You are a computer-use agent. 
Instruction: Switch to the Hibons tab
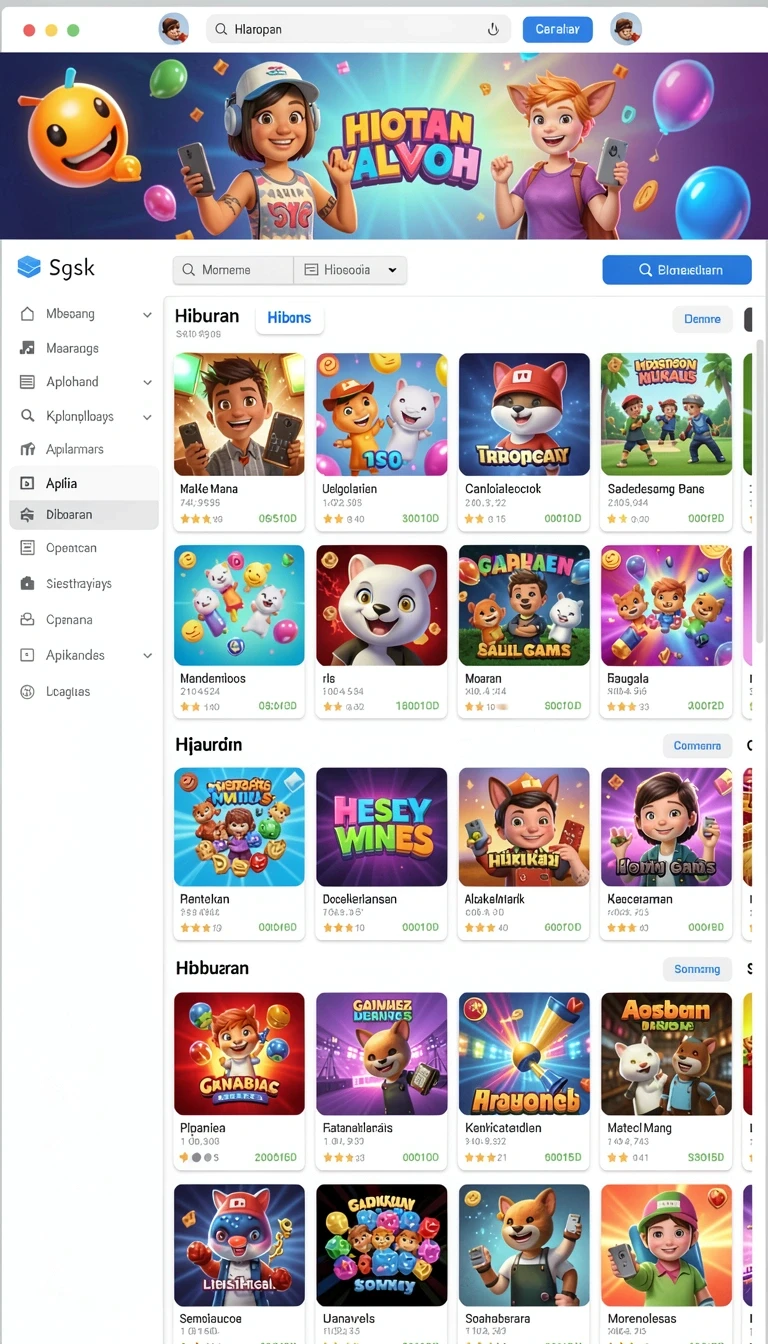[x=289, y=318]
